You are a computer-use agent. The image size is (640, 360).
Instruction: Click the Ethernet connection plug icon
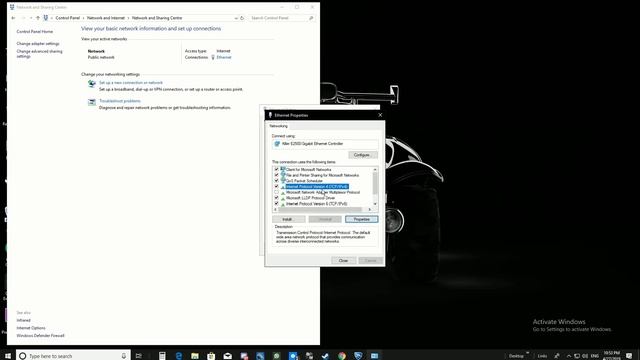point(213,57)
